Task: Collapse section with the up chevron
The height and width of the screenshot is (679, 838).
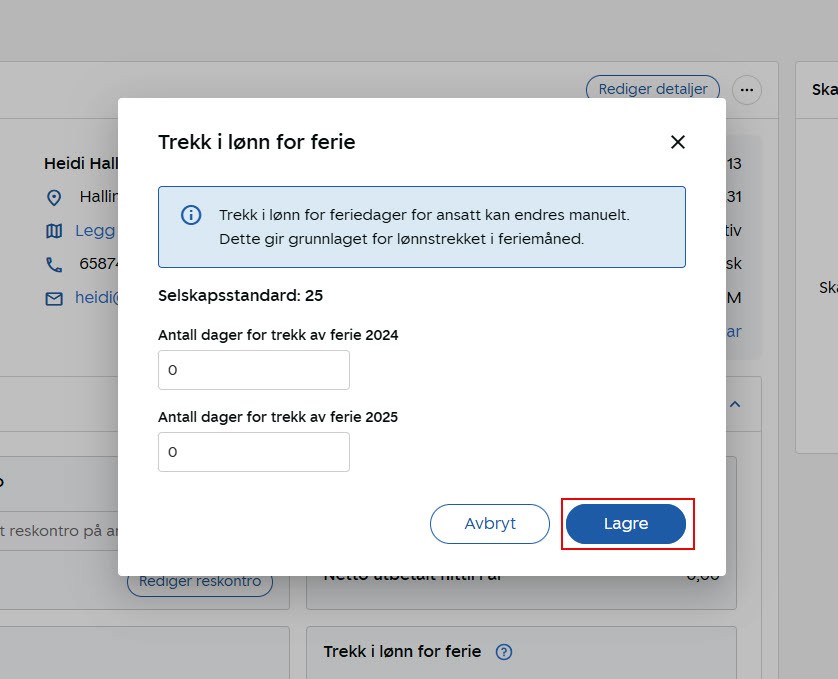Action: (x=735, y=404)
